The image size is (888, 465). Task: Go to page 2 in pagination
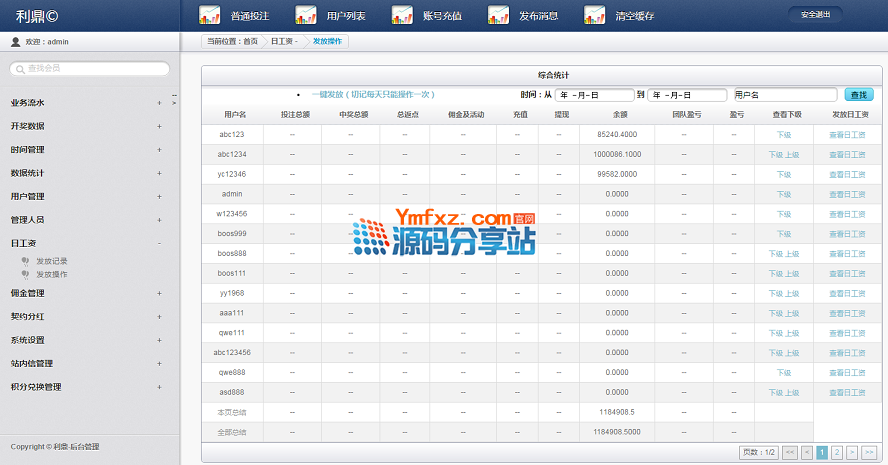837,452
